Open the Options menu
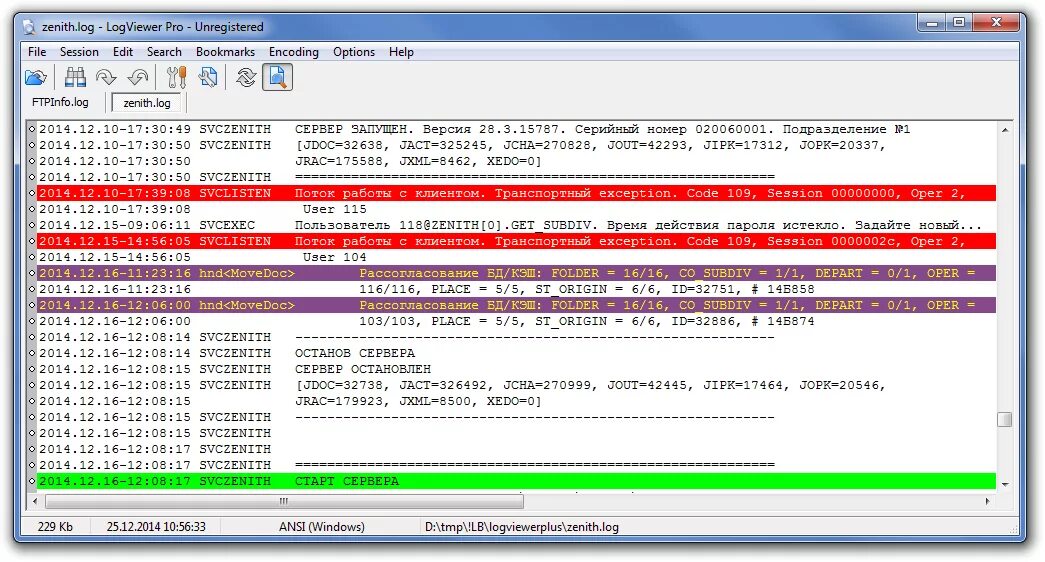 (354, 52)
